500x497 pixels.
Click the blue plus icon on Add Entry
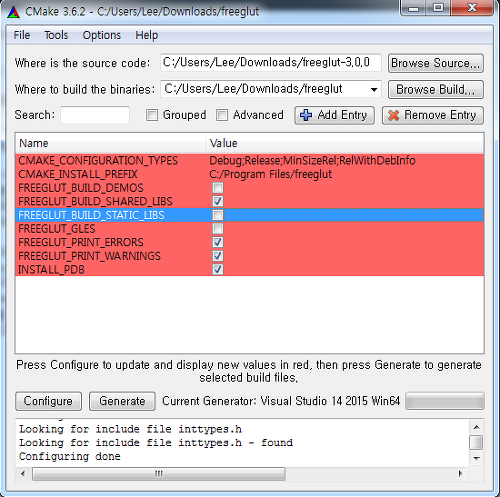pos(306,115)
